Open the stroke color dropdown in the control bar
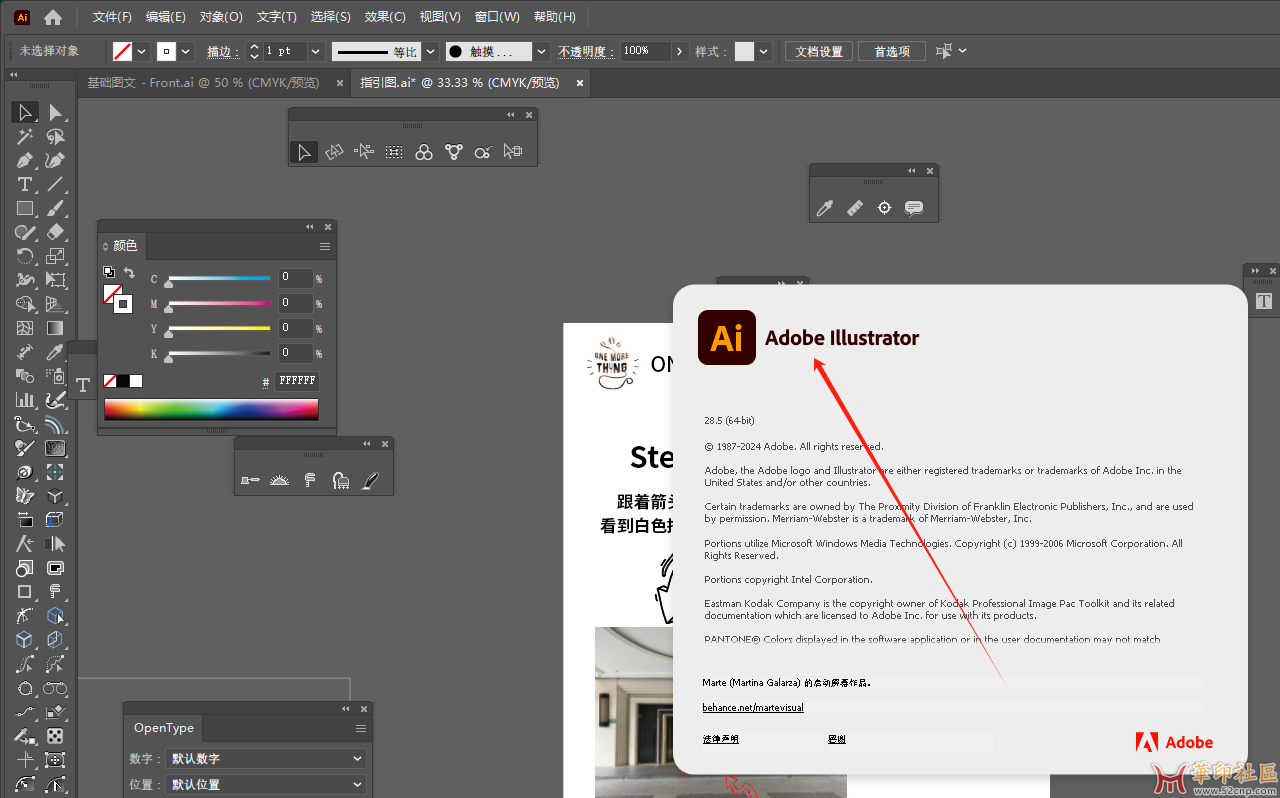Image resolution: width=1280 pixels, height=798 pixels. (187, 51)
